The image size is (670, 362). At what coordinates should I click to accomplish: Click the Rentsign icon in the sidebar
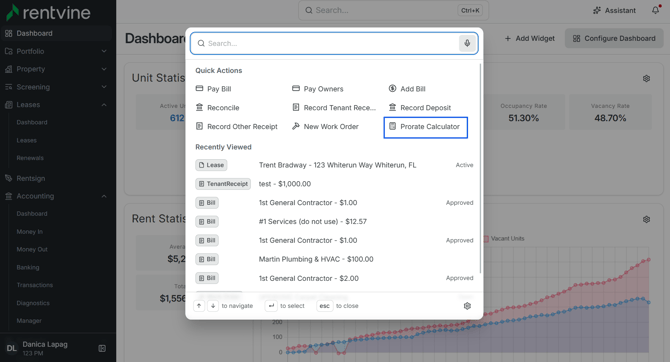(9, 178)
